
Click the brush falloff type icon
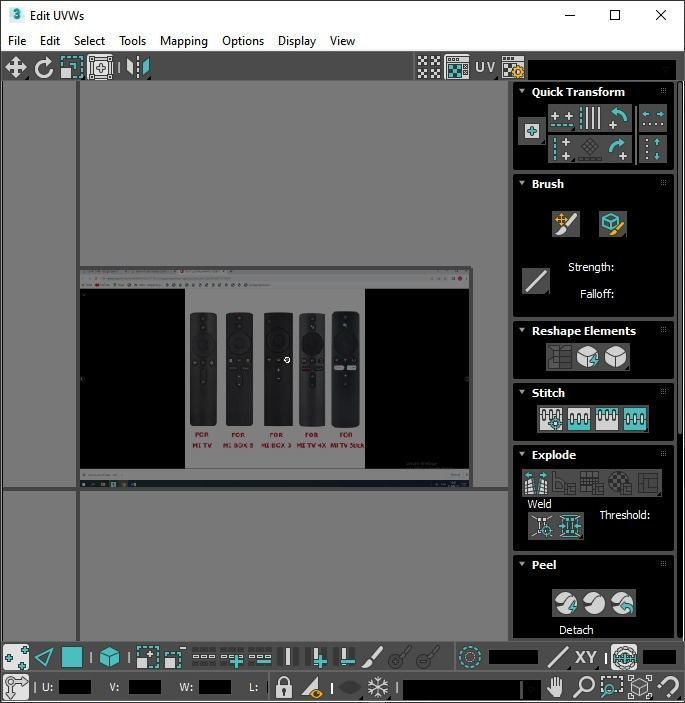click(x=536, y=281)
